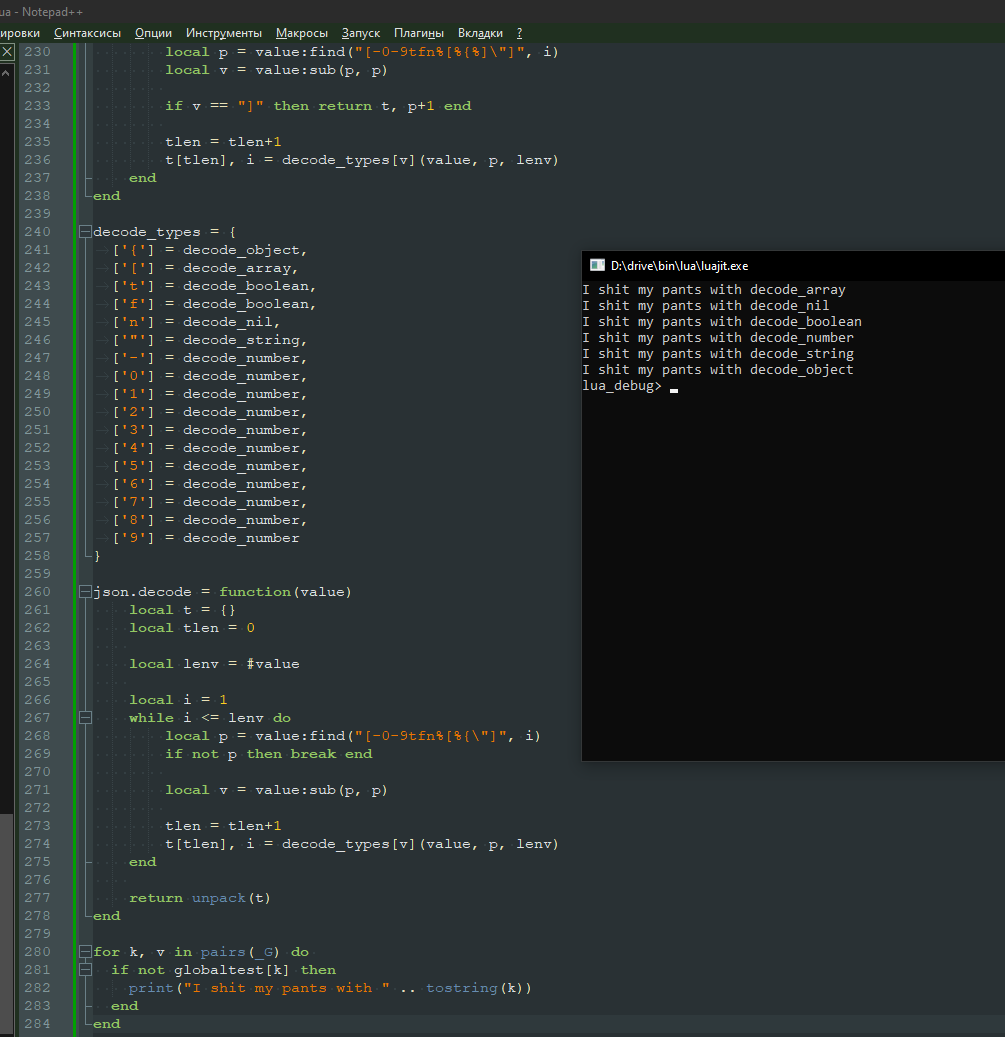Click line number 277 in the margin
The image size is (1005, 1037).
coord(37,898)
